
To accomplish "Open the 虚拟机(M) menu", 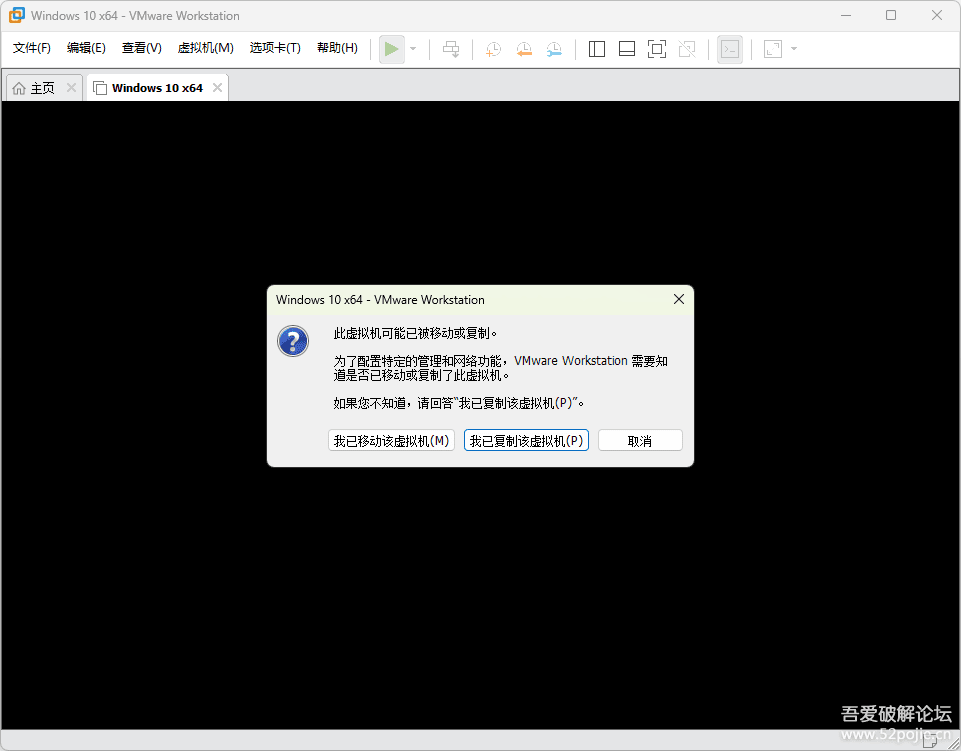I will [x=205, y=47].
